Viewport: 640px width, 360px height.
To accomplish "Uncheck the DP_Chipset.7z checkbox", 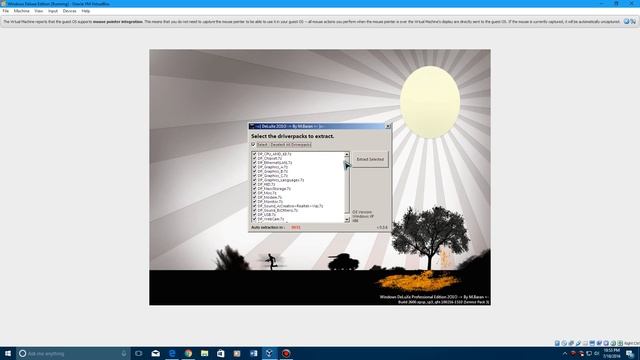I will pos(254,158).
